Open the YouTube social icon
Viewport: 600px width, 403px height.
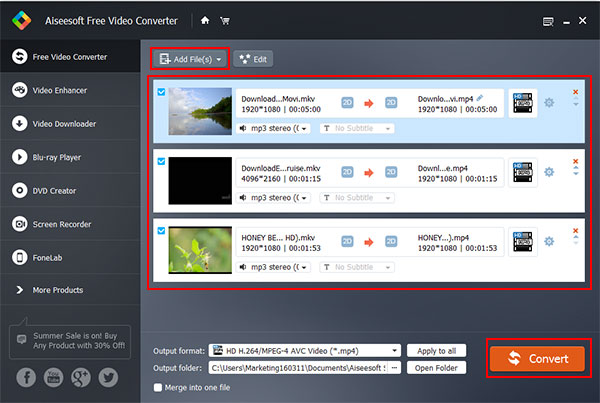[54, 378]
